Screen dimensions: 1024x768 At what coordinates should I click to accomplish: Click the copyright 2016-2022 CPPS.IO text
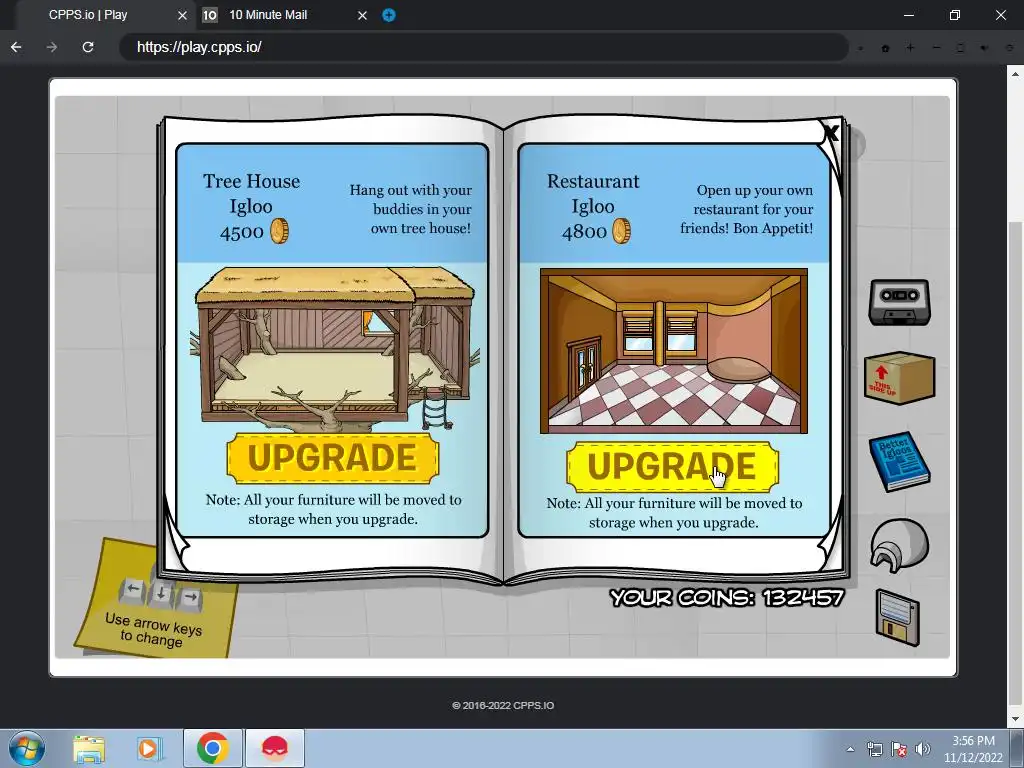503,705
